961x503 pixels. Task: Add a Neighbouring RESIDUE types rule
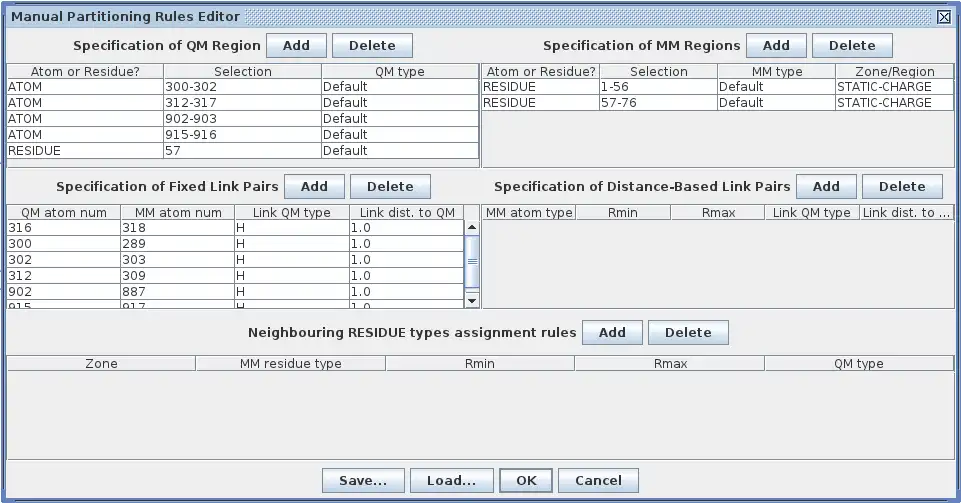click(612, 332)
